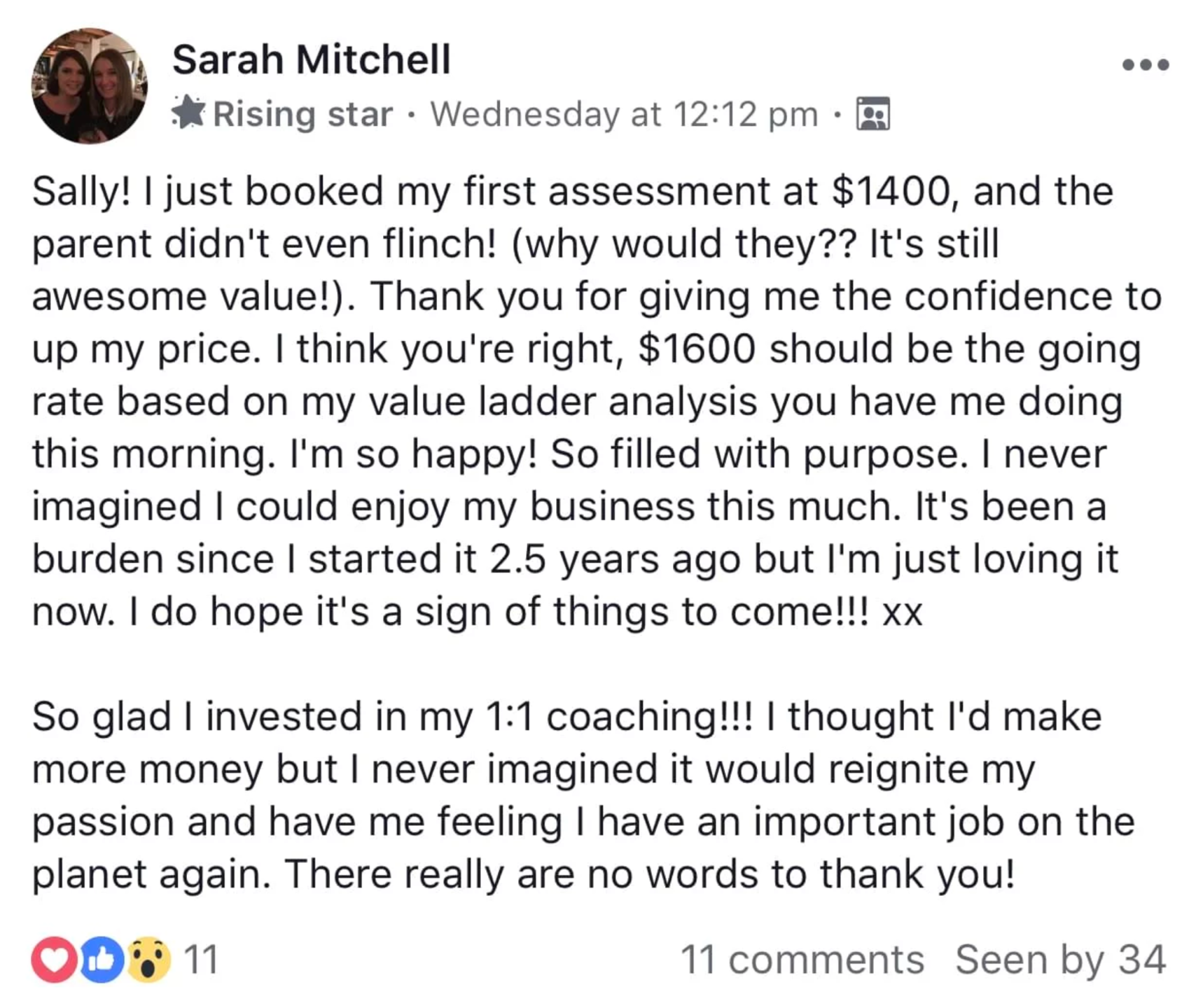Open the Sarah Mitchell profile name link
This screenshot has height=1008, width=1203.
[x=312, y=59]
